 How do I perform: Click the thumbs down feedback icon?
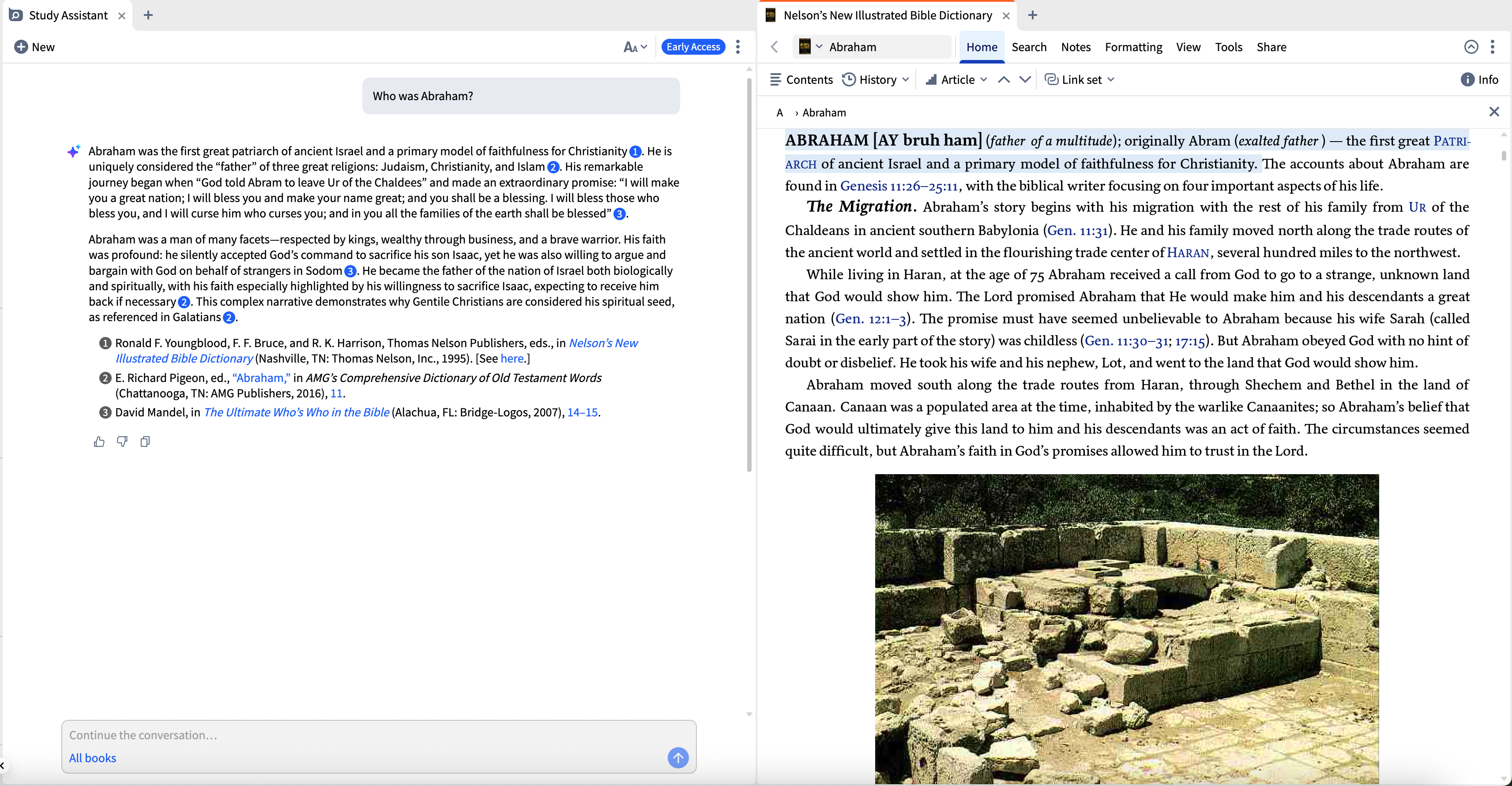(x=122, y=442)
